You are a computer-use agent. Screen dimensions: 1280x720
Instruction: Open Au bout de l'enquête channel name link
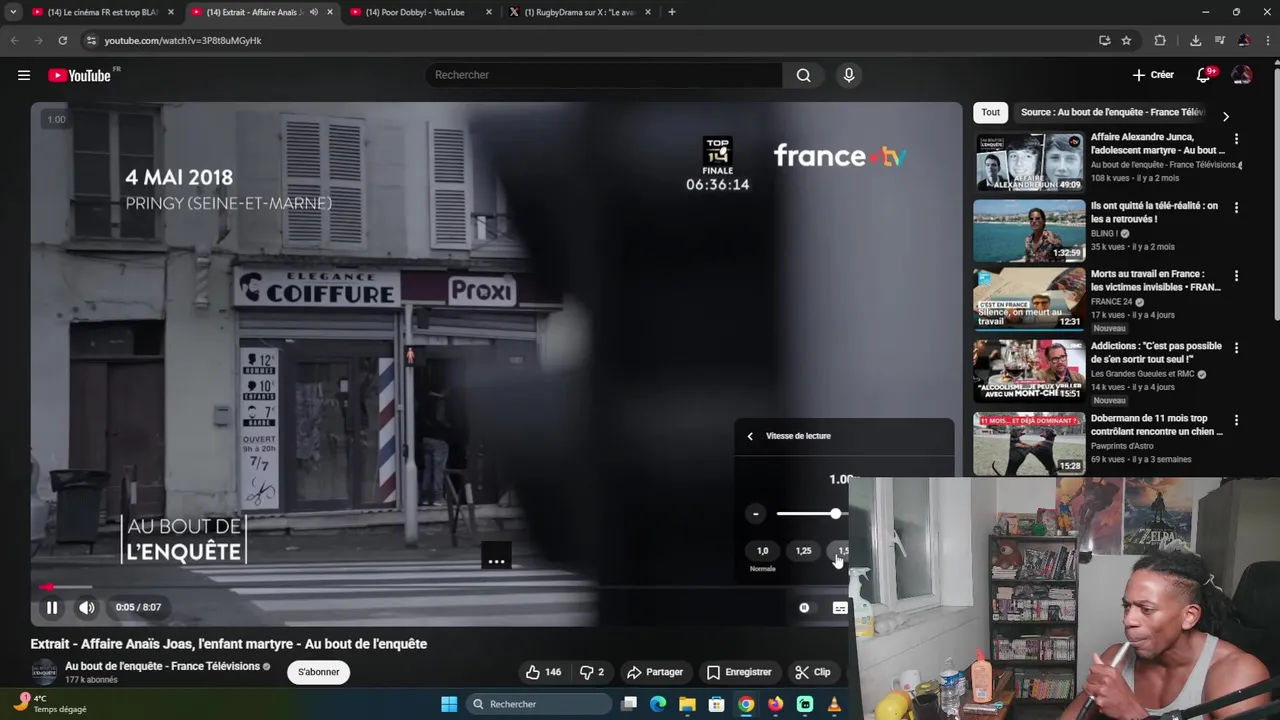[162, 666]
